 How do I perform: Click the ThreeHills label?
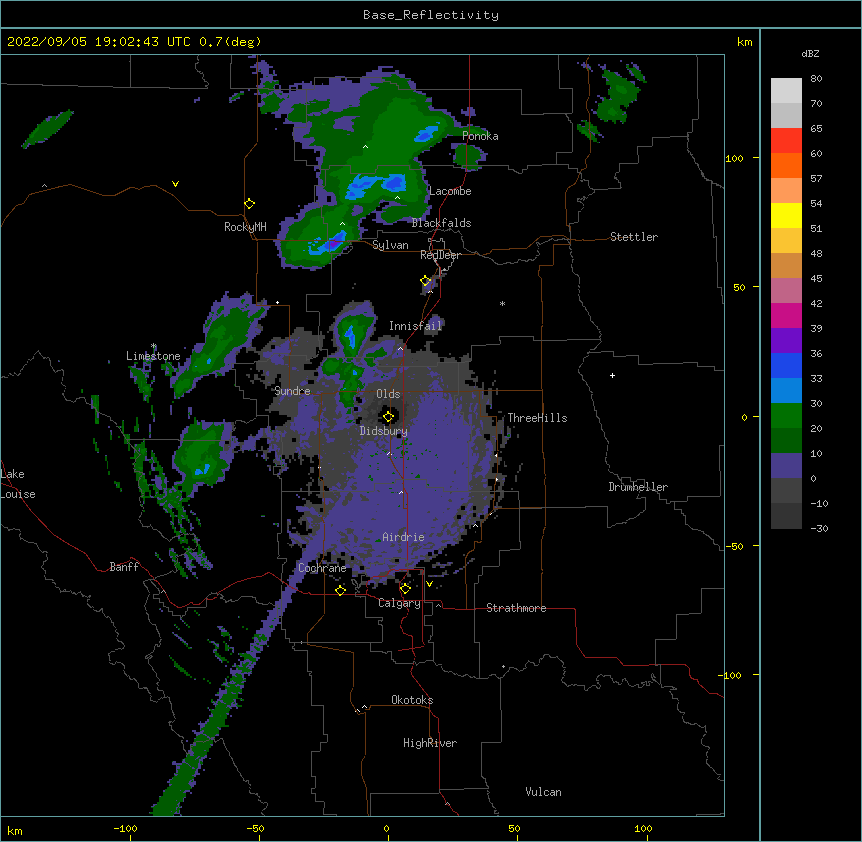[x=537, y=418]
